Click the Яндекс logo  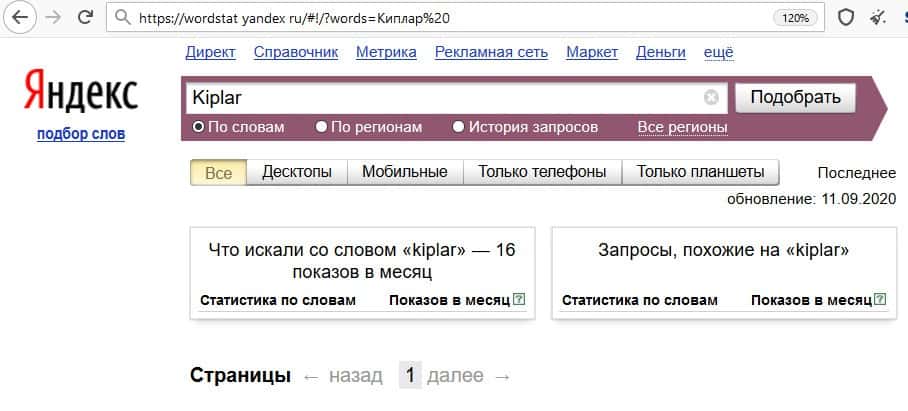coord(81,90)
